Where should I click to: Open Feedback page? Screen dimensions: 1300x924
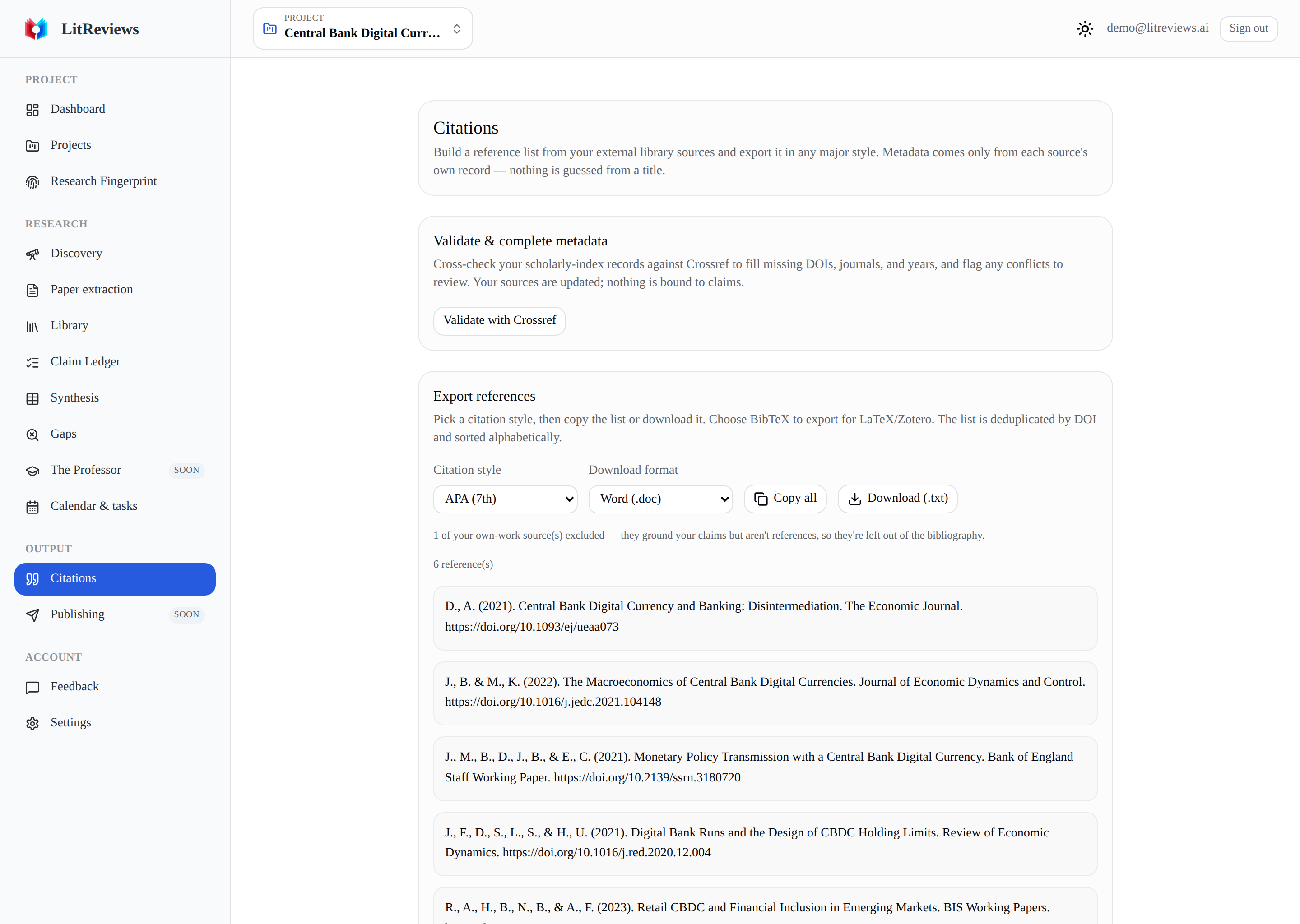115,687
